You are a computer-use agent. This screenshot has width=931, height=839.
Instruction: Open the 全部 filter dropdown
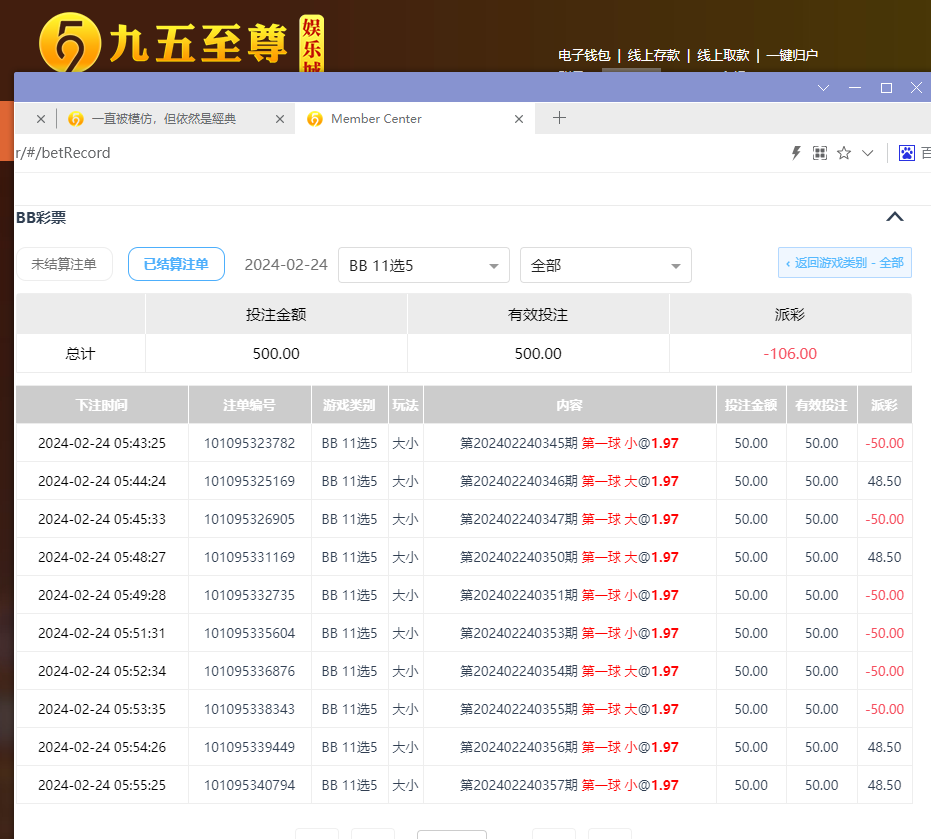click(x=605, y=266)
